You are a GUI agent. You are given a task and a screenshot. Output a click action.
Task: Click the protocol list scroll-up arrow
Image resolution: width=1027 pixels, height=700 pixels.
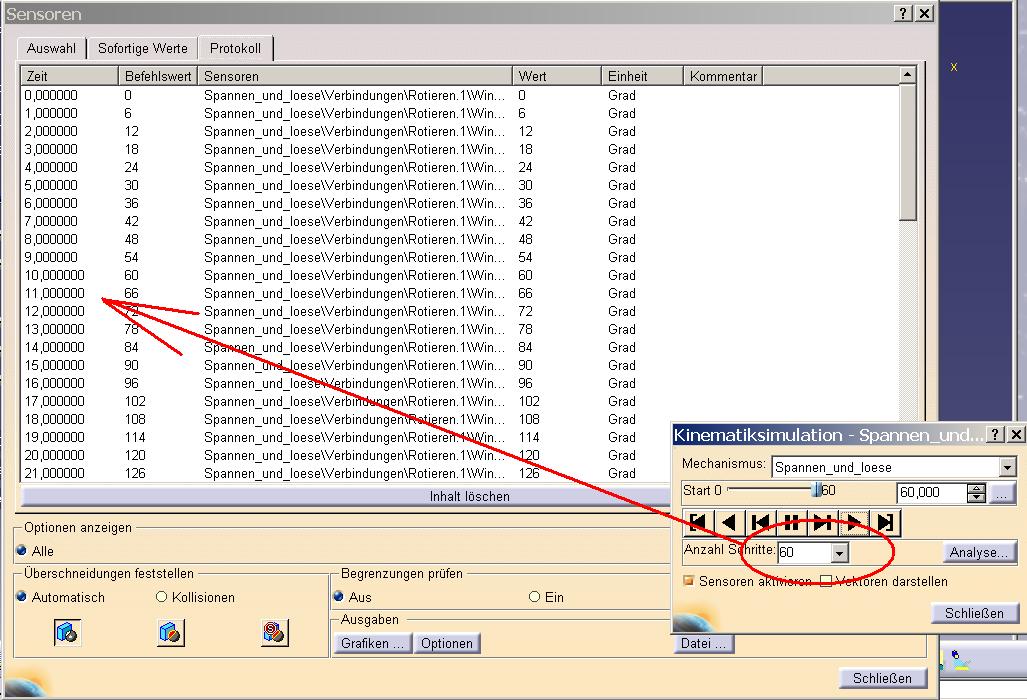907,75
